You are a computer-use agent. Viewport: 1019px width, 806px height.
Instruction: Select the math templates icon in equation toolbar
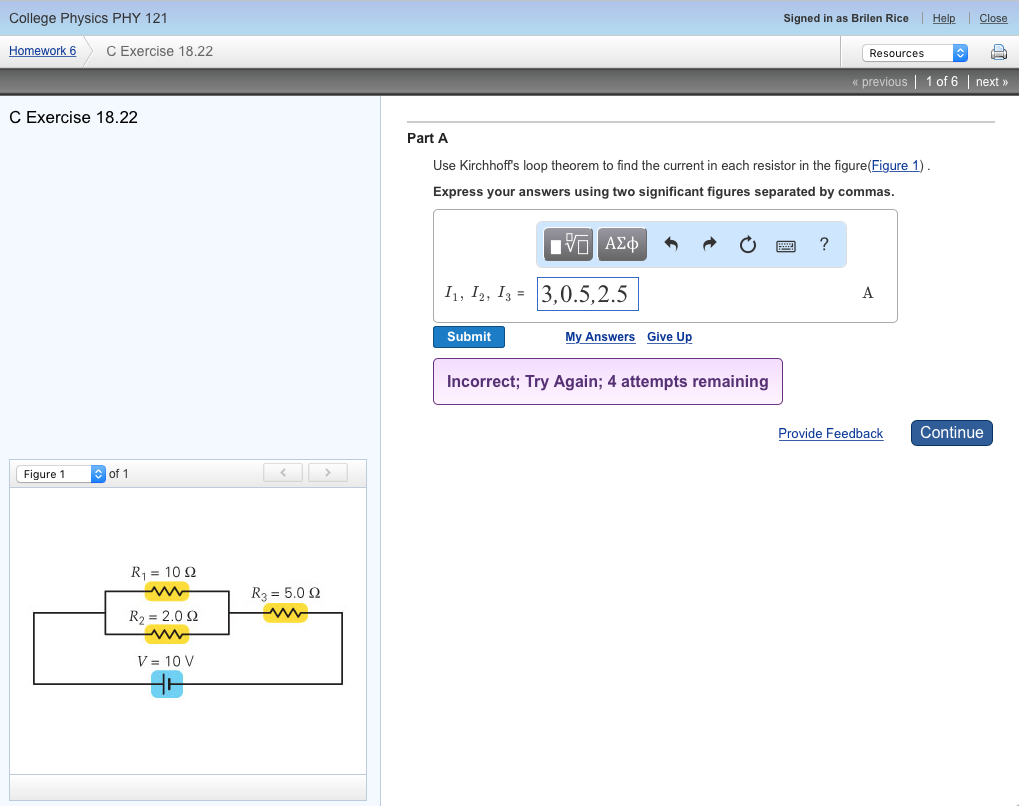(566, 243)
